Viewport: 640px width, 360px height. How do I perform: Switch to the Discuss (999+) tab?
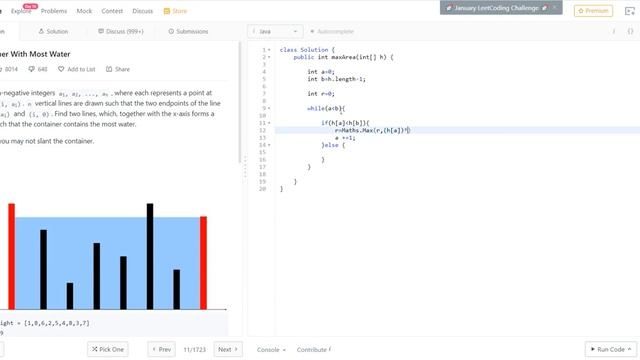click(121, 31)
